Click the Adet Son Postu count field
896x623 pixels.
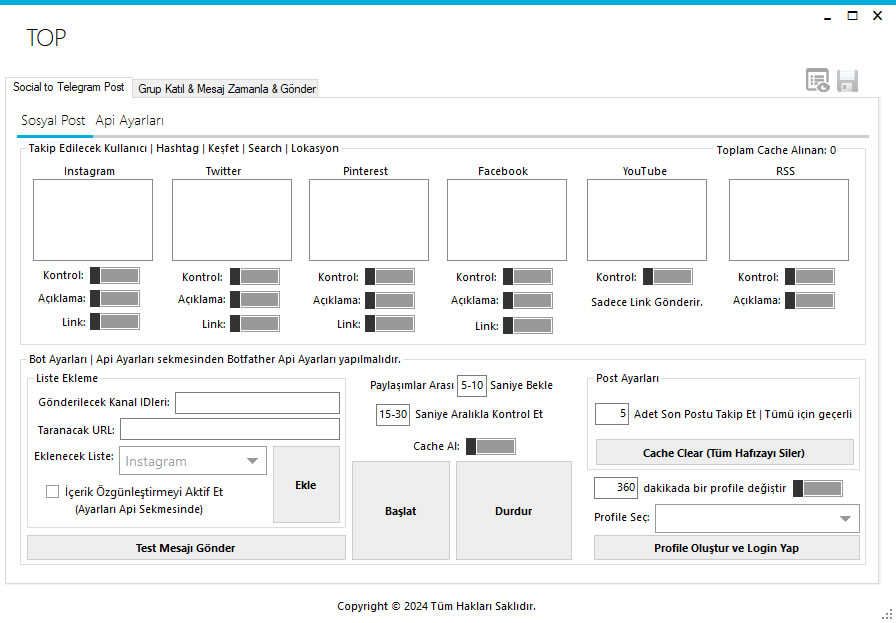(x=612, y=414)
